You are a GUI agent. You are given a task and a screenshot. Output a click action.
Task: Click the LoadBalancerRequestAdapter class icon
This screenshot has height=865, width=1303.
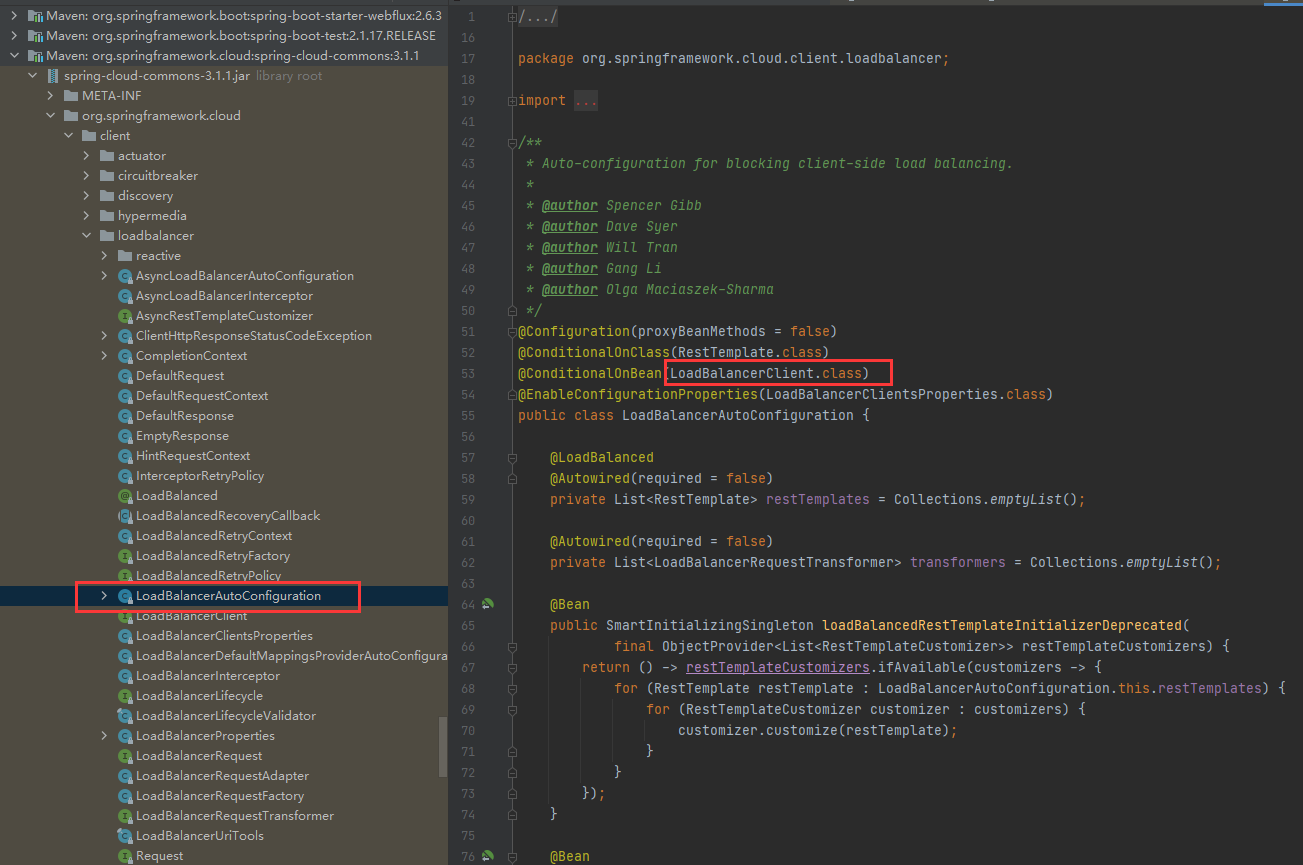click(x=125, y=776)
